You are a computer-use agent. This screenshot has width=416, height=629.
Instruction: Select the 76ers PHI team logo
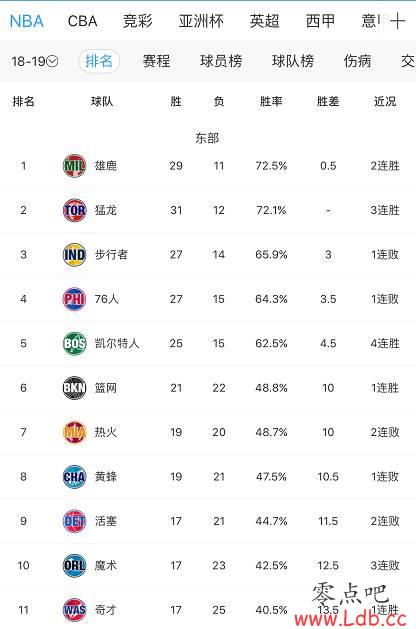click(x=75, y=299)
